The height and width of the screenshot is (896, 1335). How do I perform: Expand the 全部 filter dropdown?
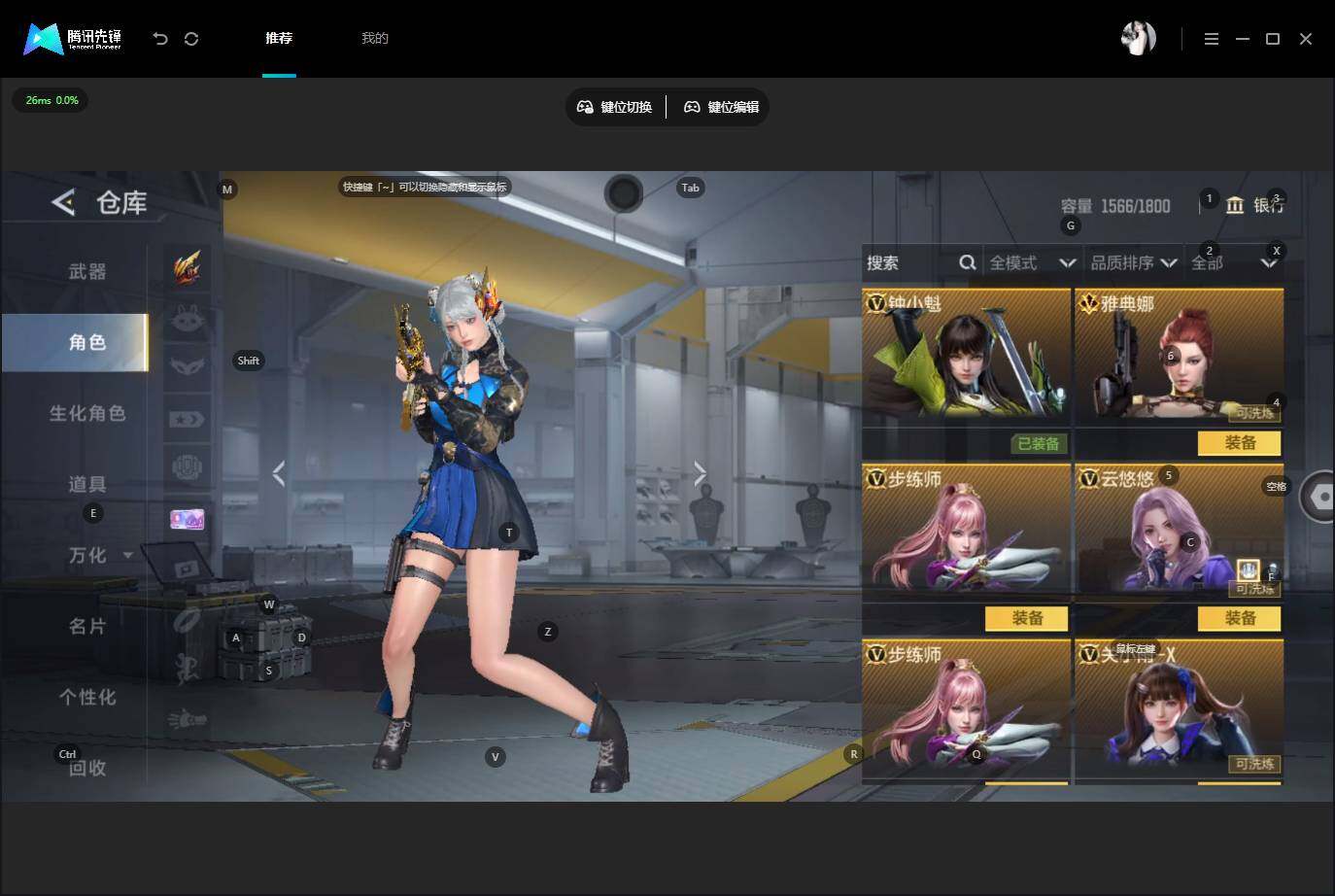coord(1234,262)
